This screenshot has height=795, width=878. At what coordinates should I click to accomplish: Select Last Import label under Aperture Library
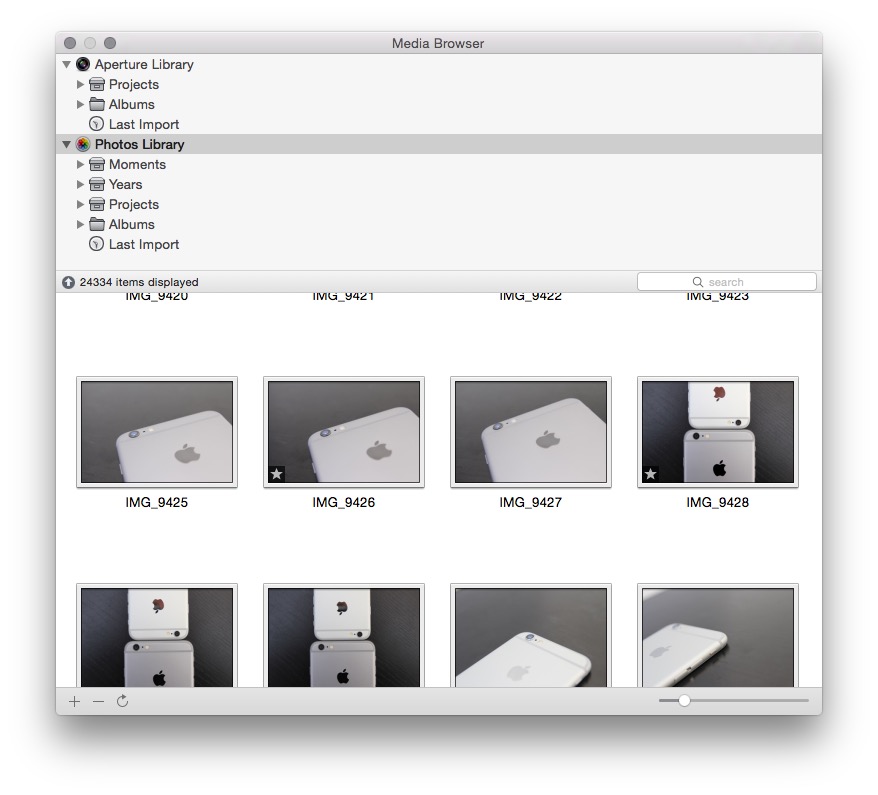click(x=144, y=124)
